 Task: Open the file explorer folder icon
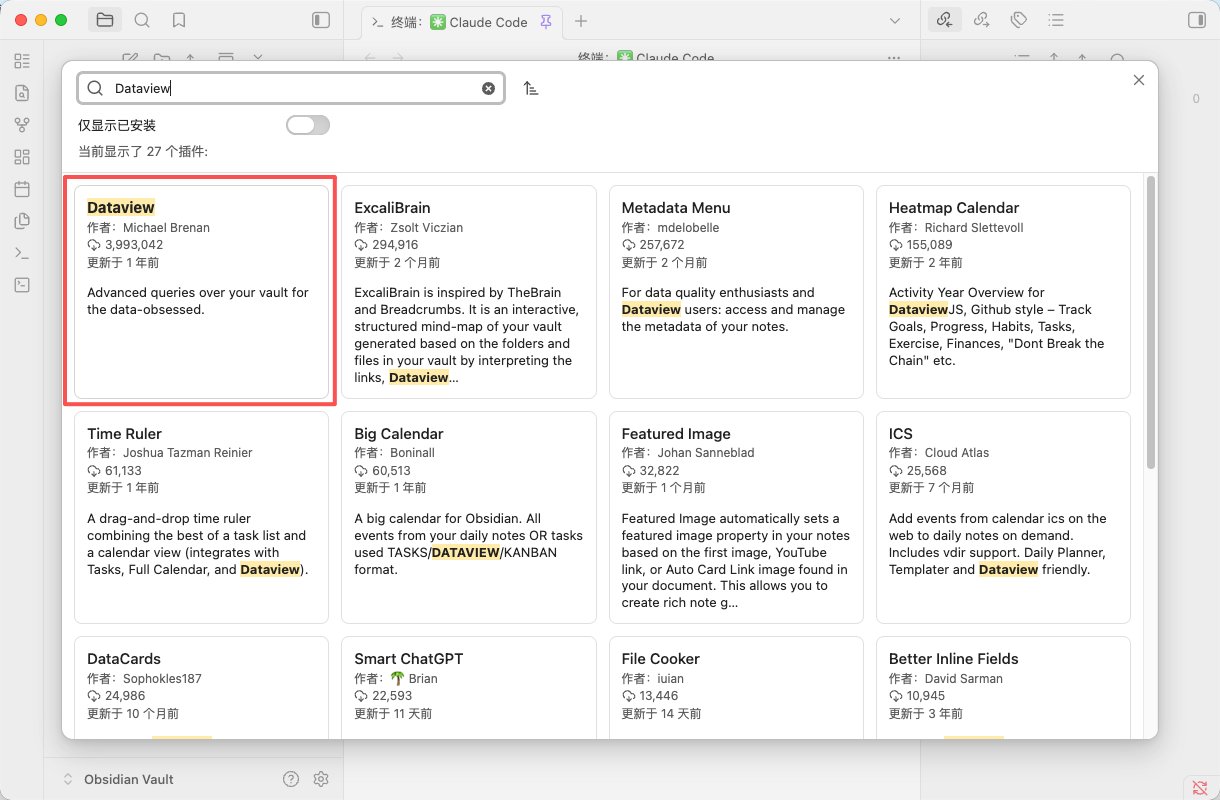pyautogui.click(x=105, y=20)
